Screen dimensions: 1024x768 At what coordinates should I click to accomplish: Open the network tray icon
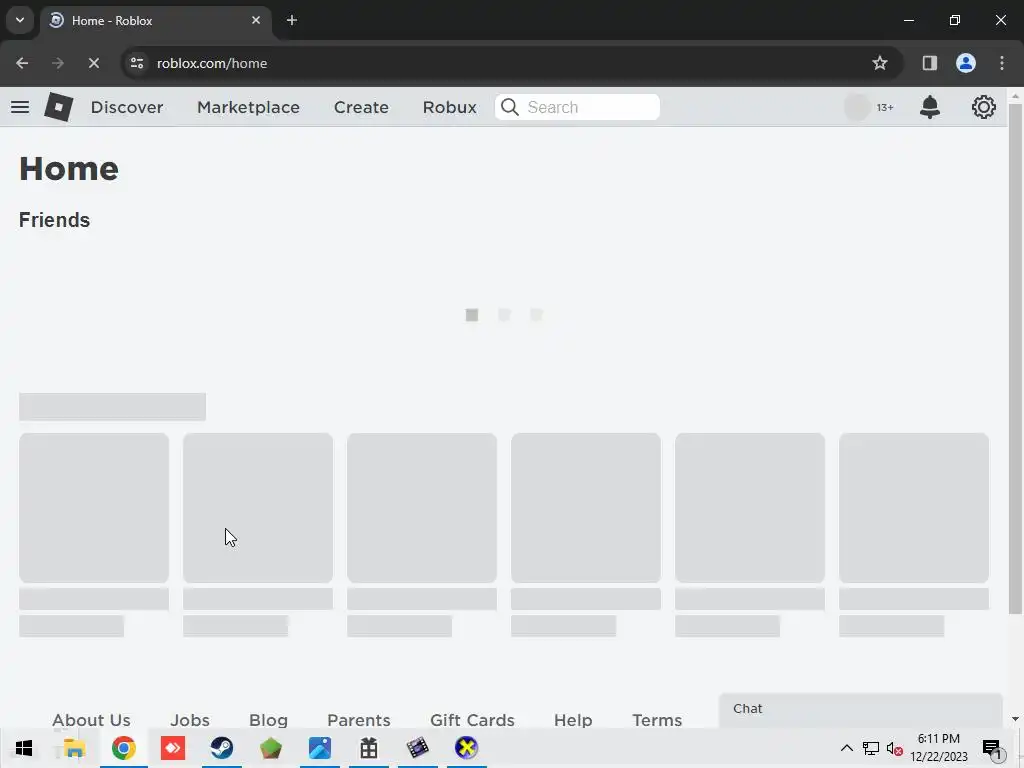pyautogui.click(x=871, y=748)
